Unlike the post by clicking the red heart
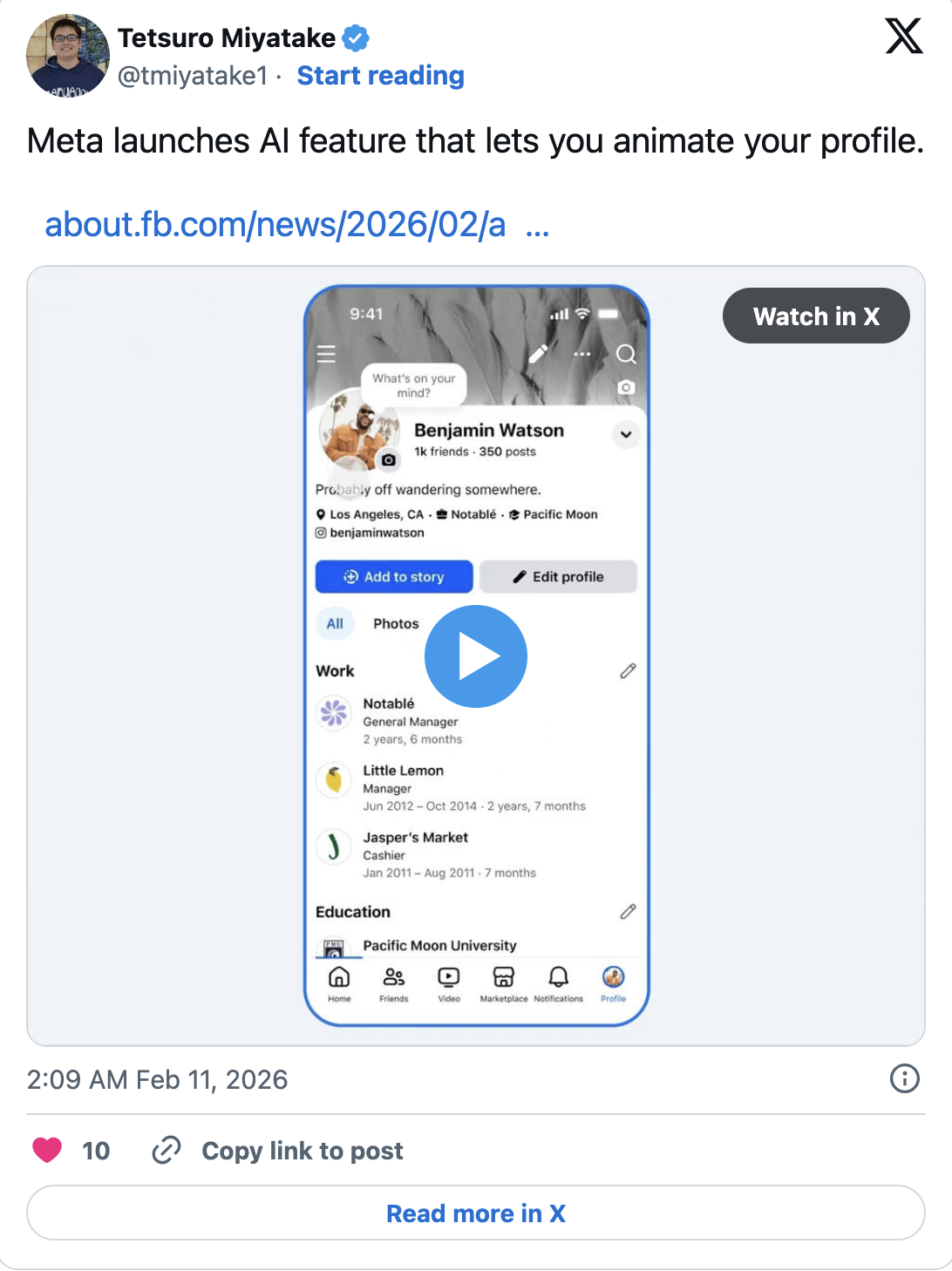Viewport: 952px width, 1271px height. pyautogui.click(x=48, y=1151)
